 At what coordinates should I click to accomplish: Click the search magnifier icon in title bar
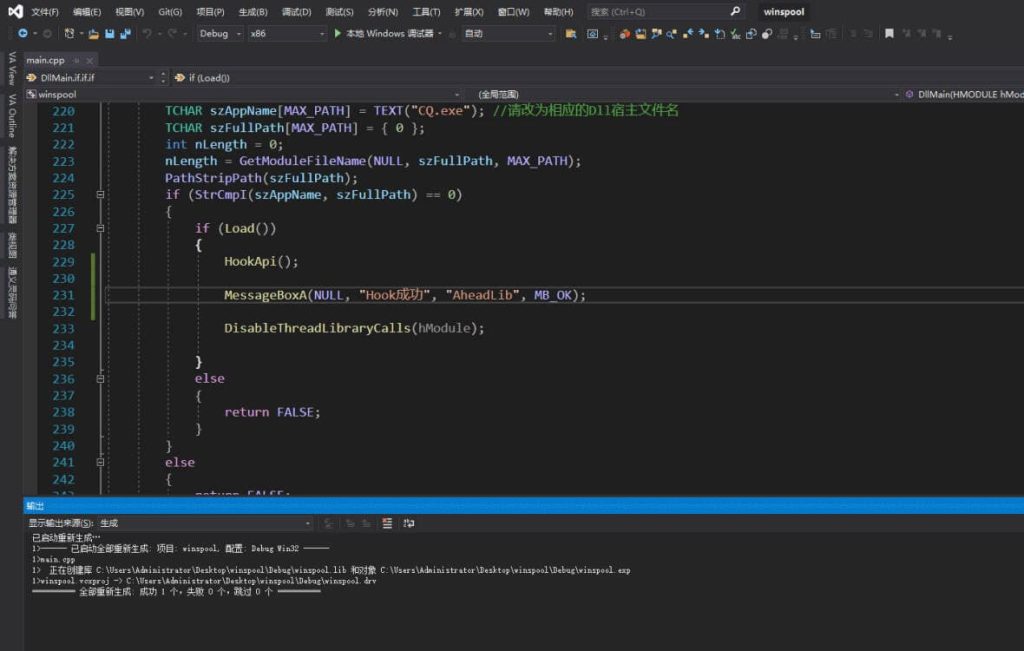pyautogui.click(x=736, y=12)
